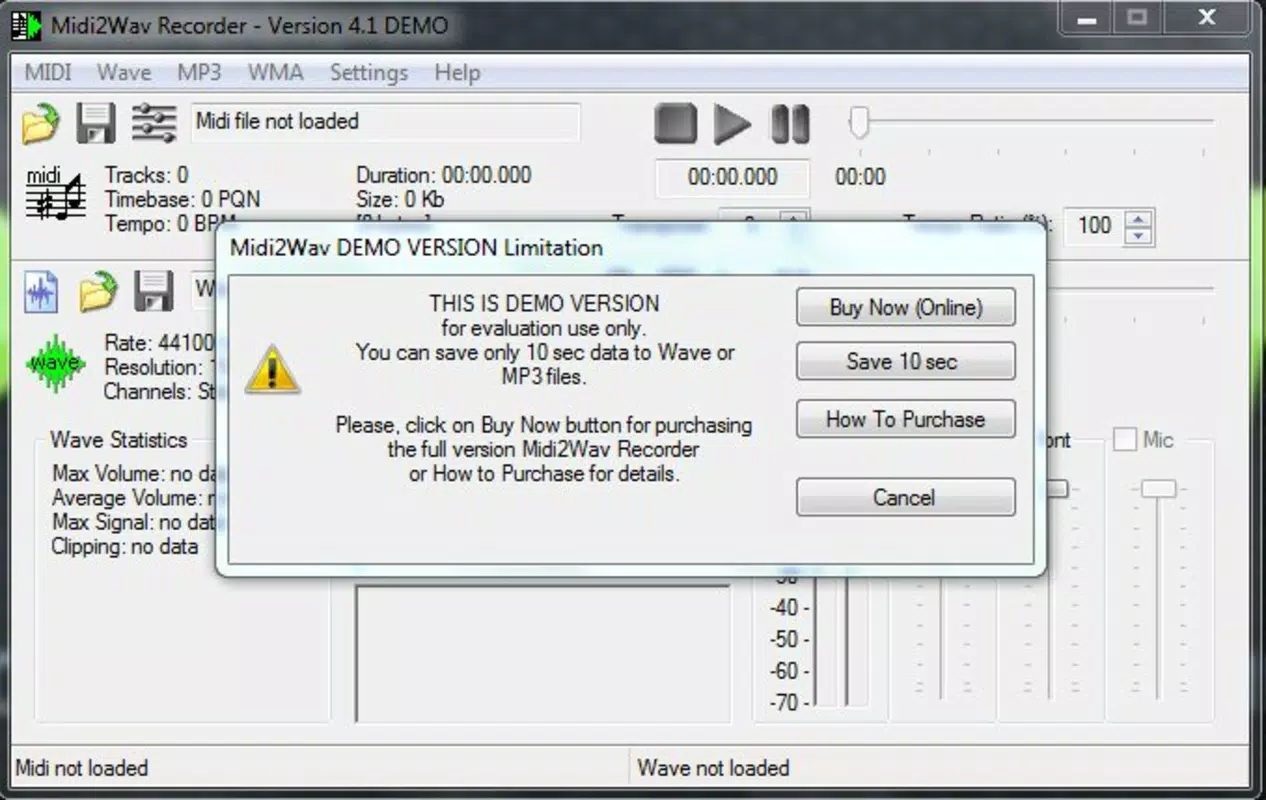Click the MIDI playback position slider thumb
This screenshot has width=1266, height=800.
[859, 123]
